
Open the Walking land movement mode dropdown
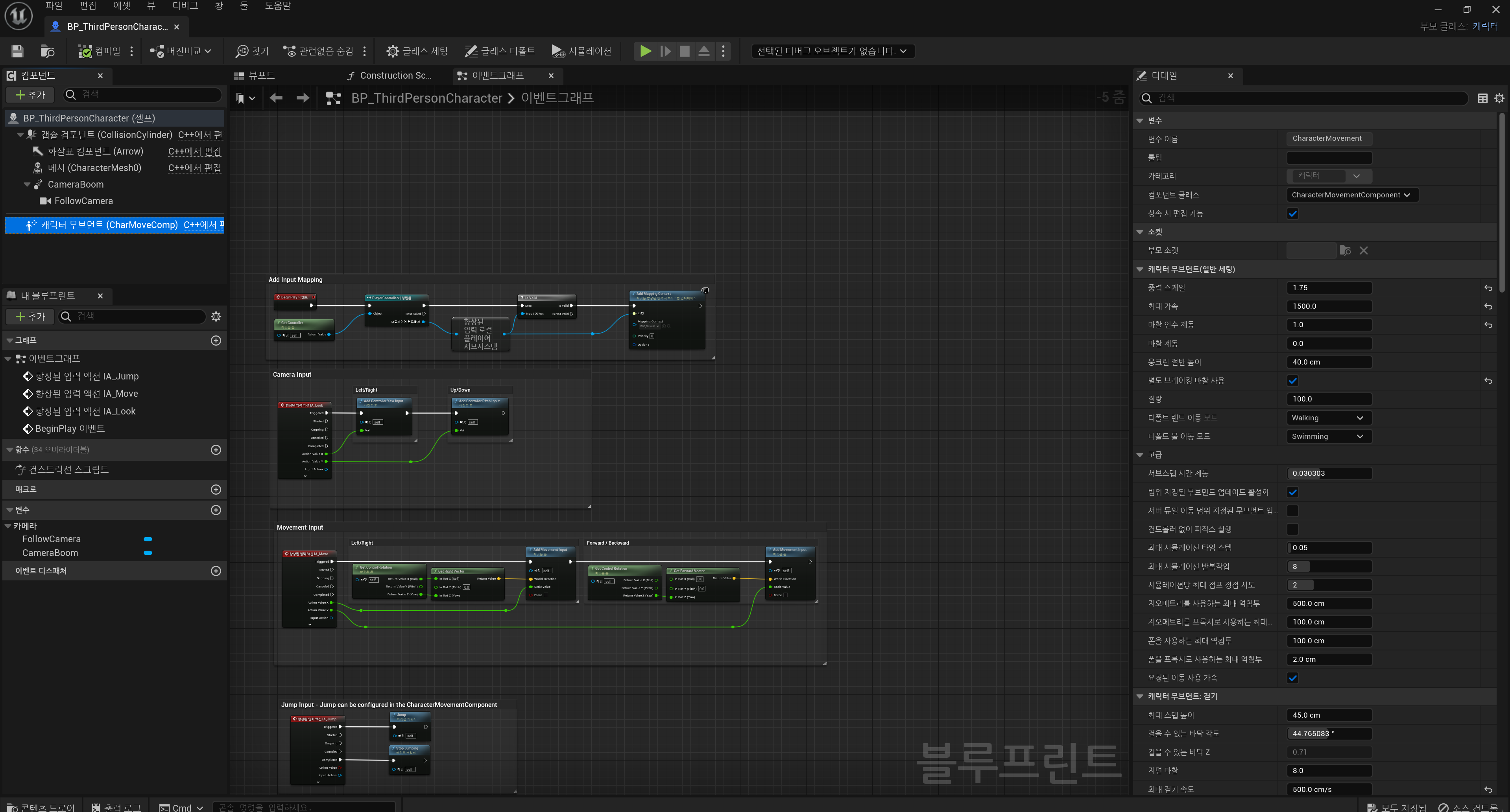point(1328,418)
